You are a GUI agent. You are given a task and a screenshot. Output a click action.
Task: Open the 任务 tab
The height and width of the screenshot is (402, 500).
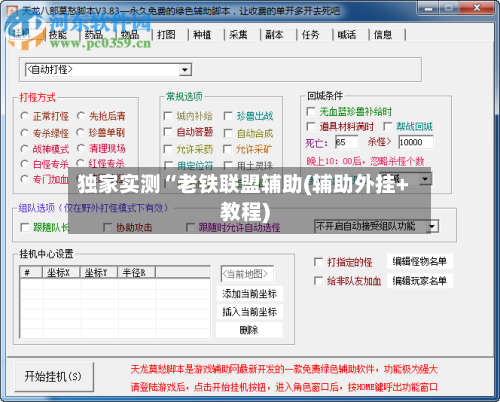(x=310, y=35)
